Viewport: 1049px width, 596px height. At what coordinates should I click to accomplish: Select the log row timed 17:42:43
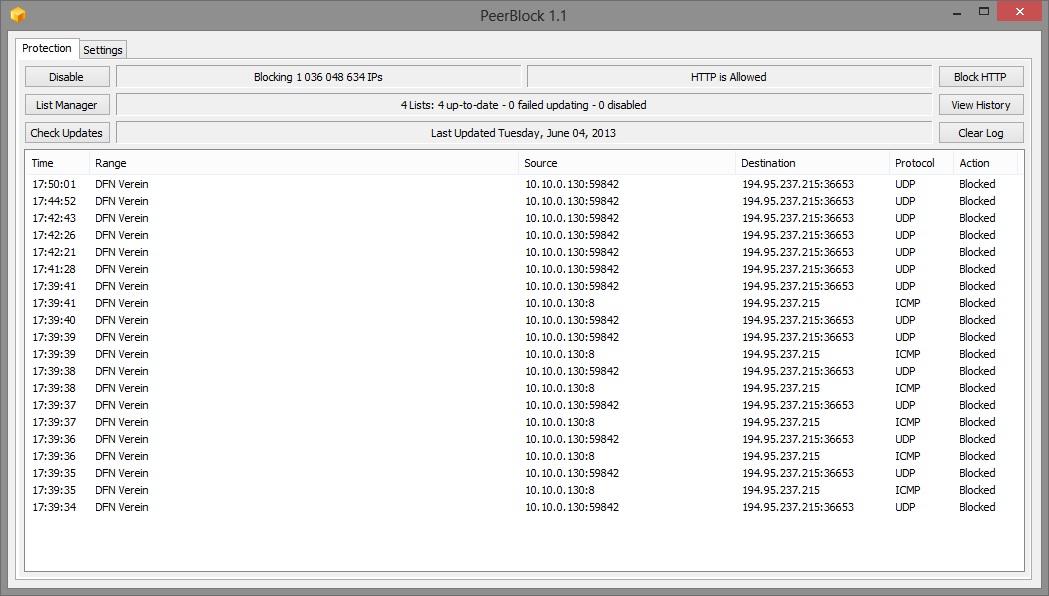pos(524,218)
